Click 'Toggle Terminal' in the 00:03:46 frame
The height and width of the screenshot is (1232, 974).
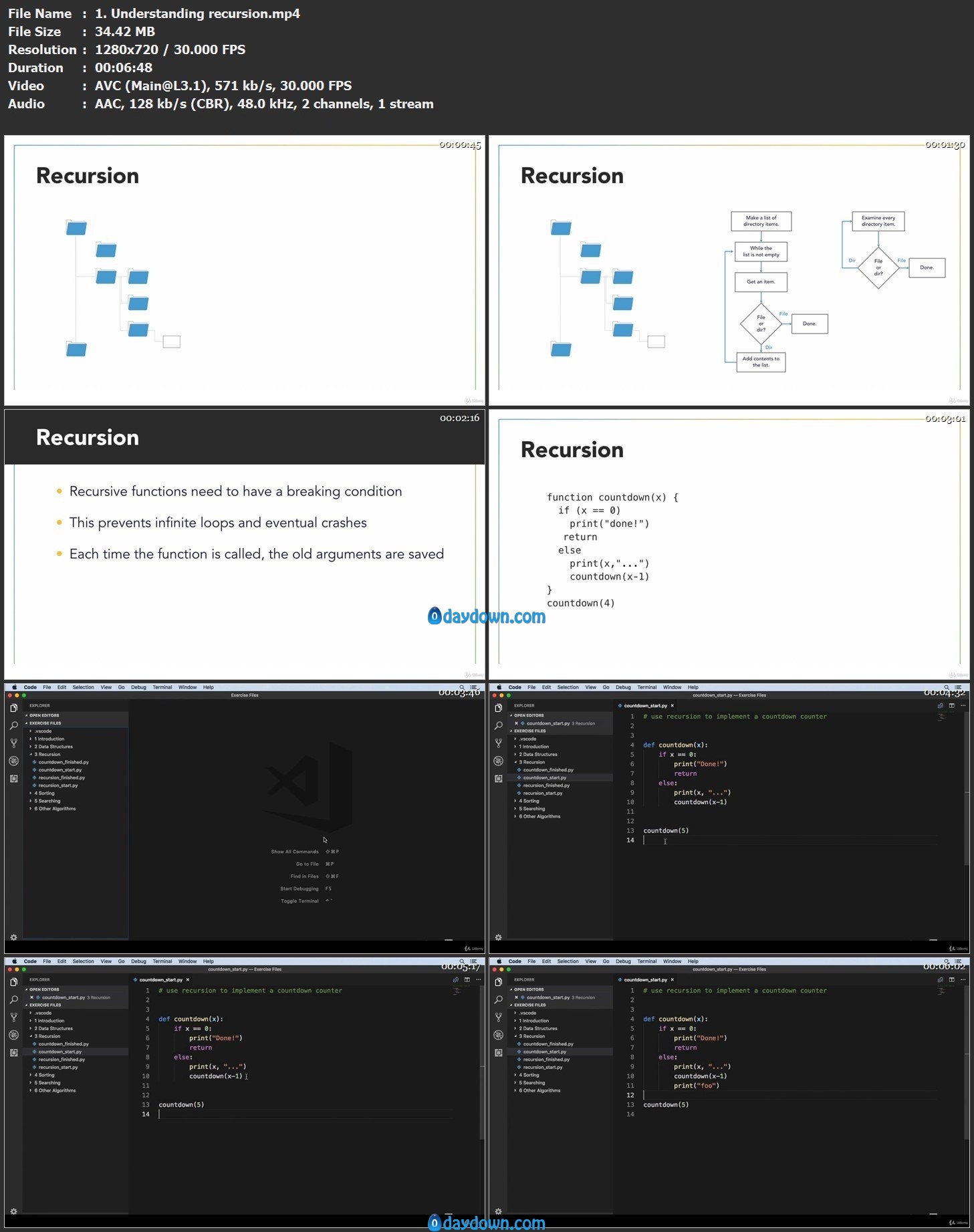click(299, 901)
